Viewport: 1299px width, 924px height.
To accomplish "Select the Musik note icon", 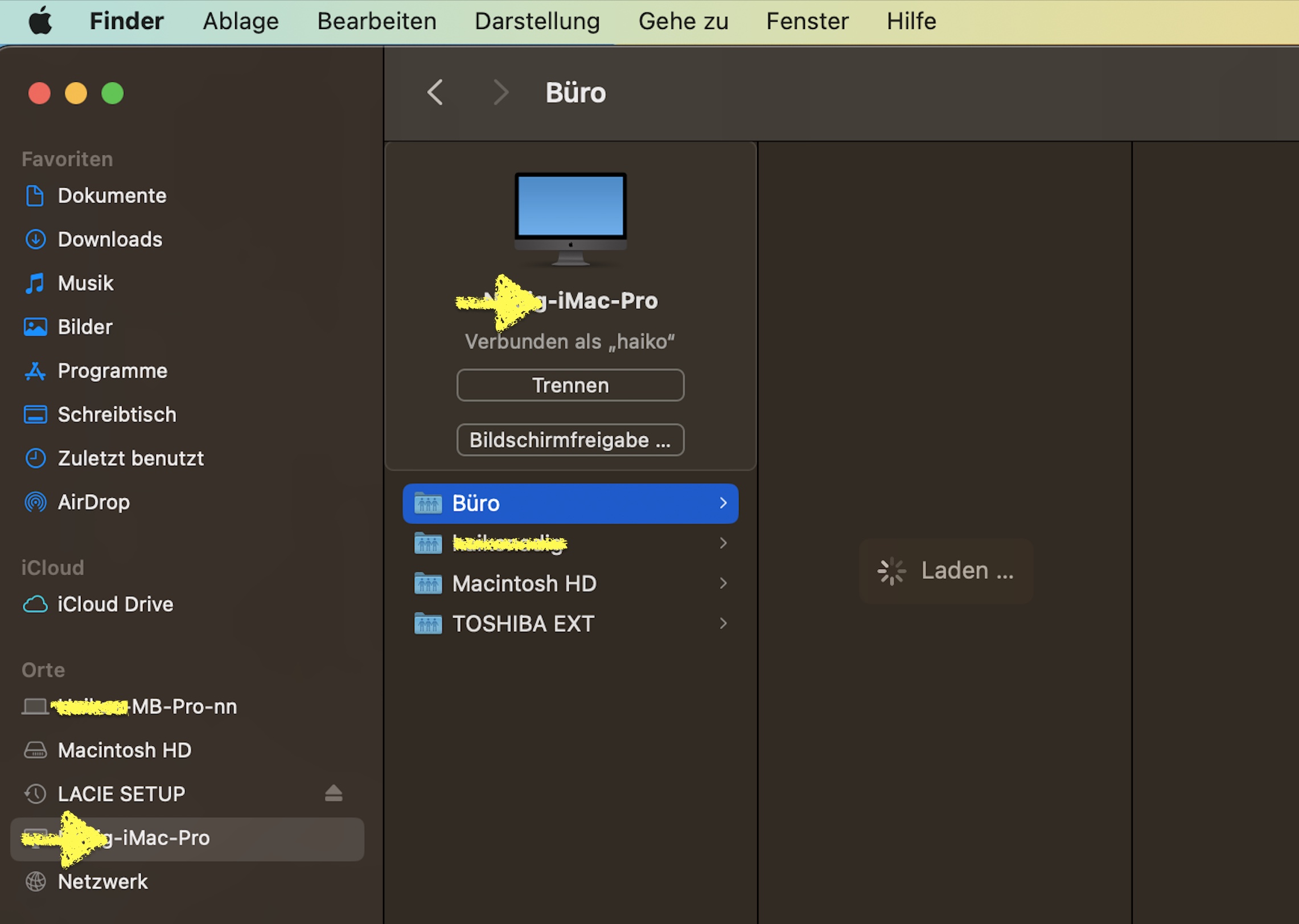I will [35, 283].
